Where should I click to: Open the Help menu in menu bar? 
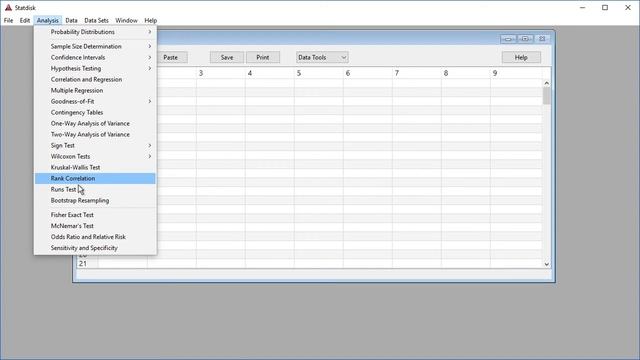(151, 20)
